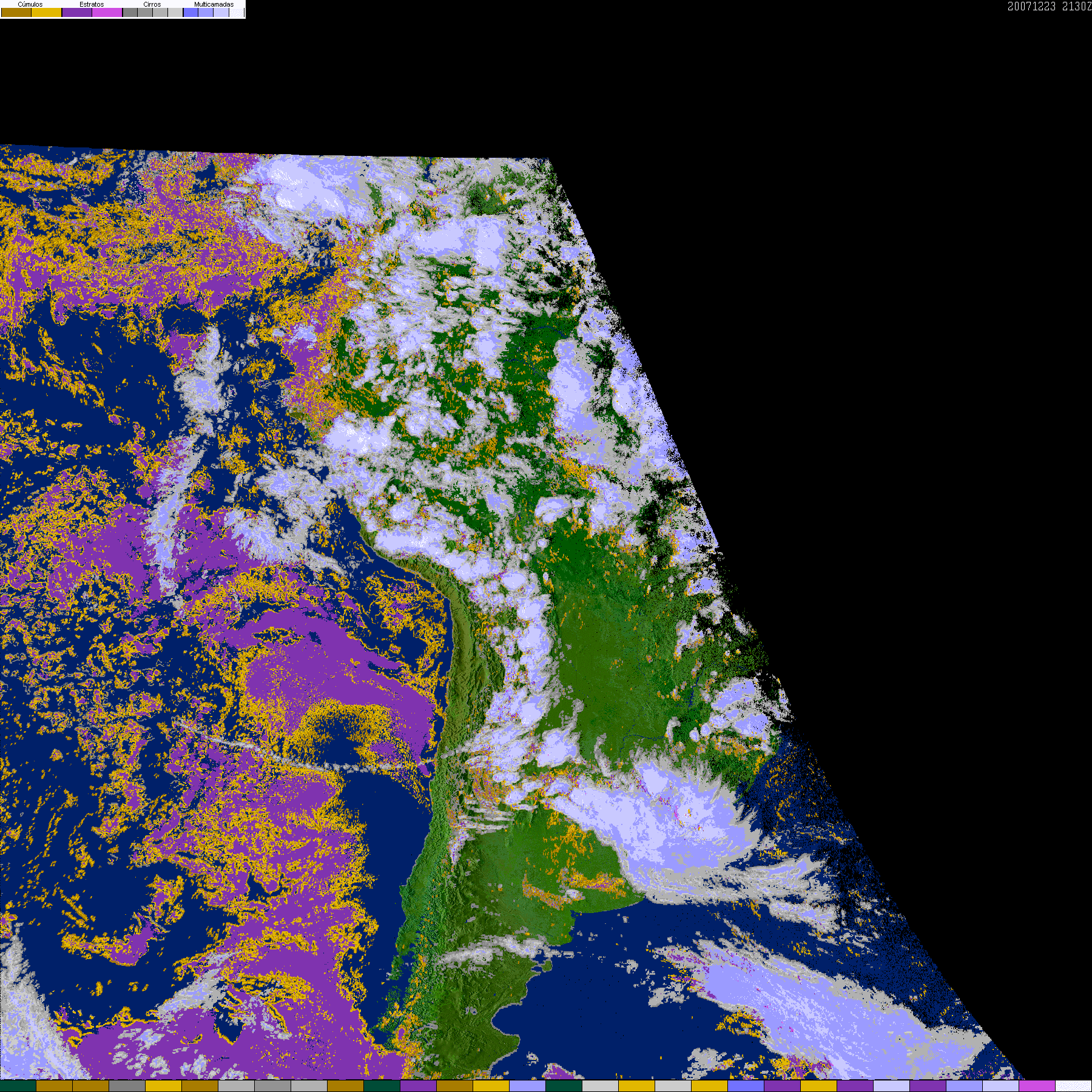Select the yellow Cúmulos legend swatch
This screenshot has height=1092, width=1092.
[x=47, y=12]
